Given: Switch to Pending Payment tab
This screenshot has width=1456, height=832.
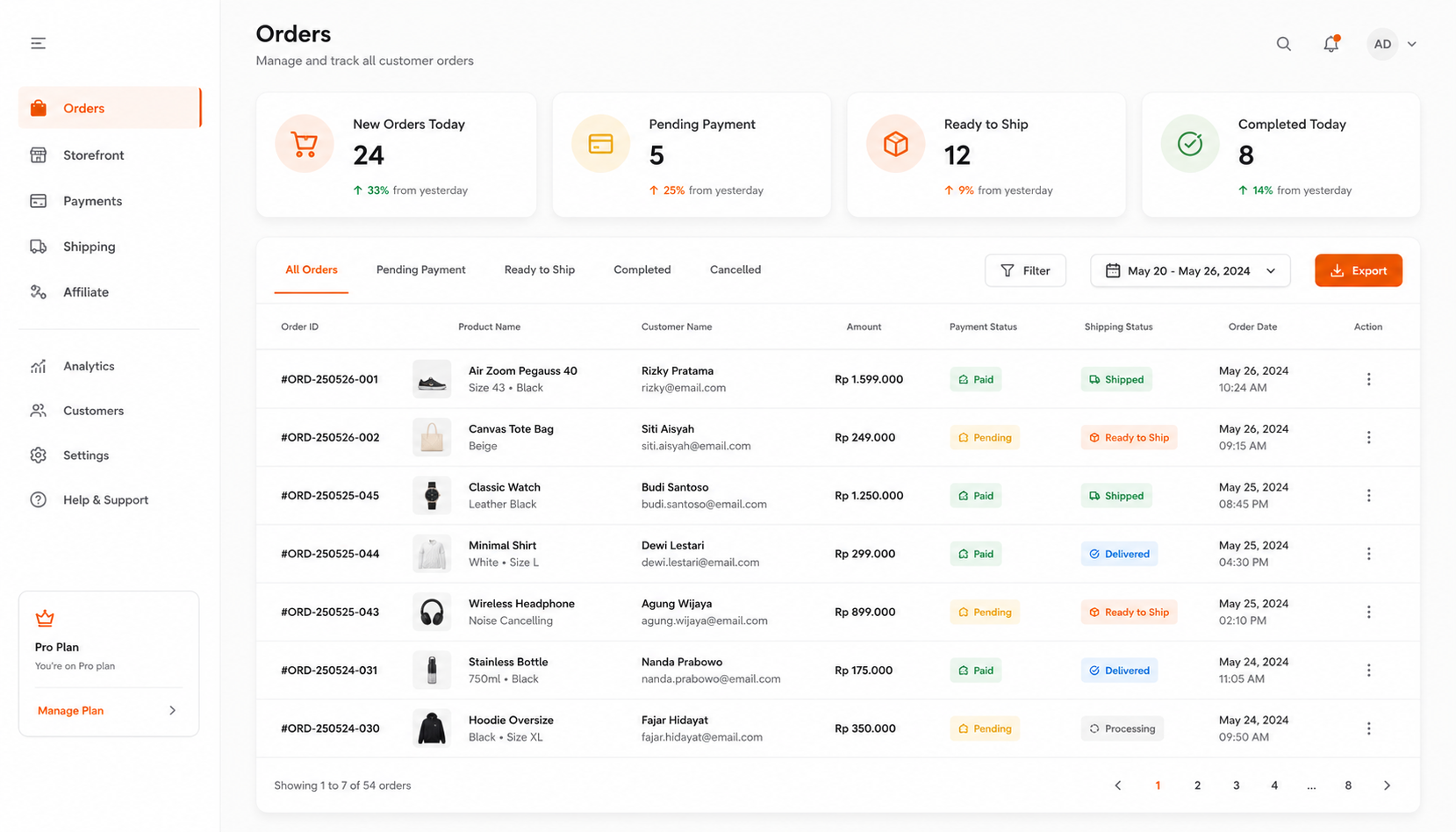Looking at the screenshot, I should [x=421, y=270].
